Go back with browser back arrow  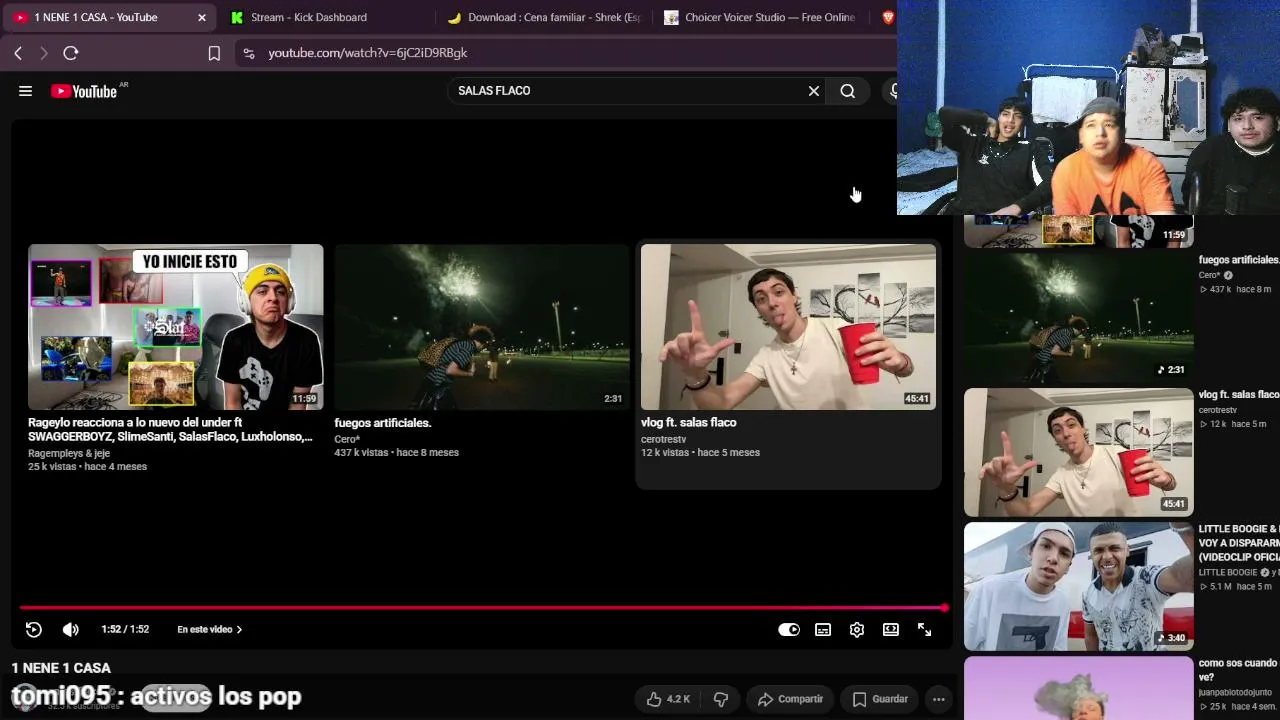coord(18,53)
